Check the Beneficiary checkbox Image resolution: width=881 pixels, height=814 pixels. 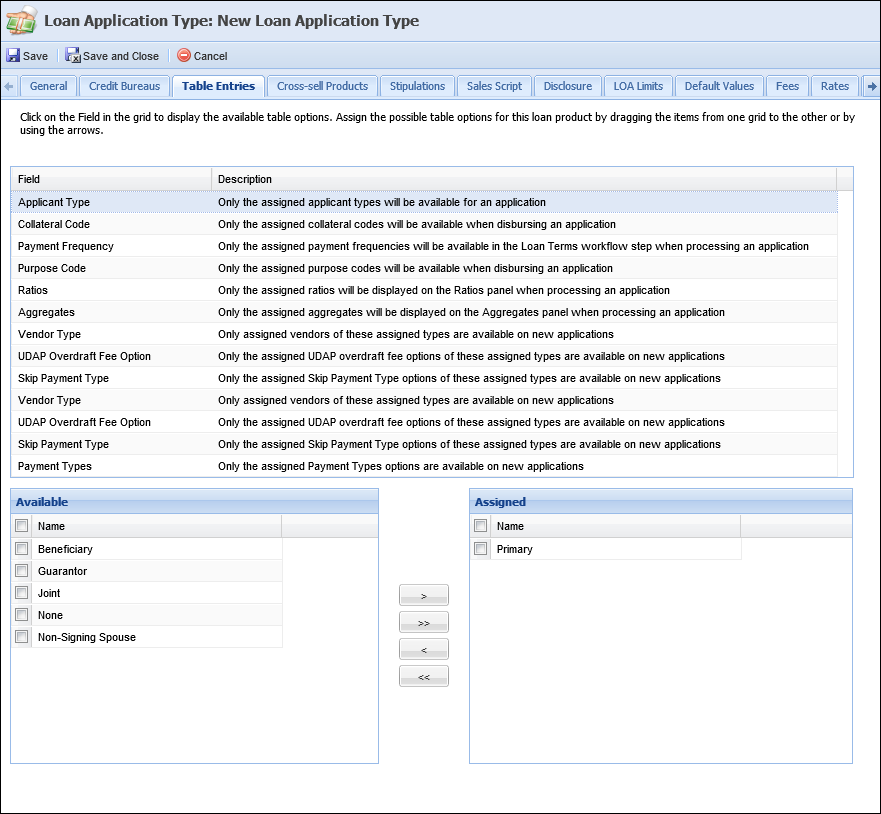[x=22, y=548]
